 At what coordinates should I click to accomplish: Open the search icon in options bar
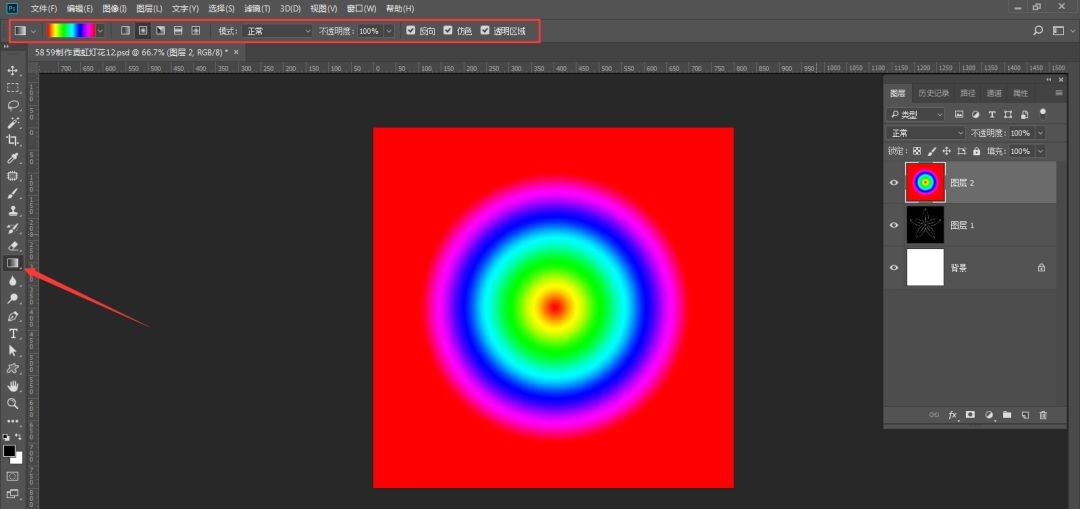[1038, 31]
